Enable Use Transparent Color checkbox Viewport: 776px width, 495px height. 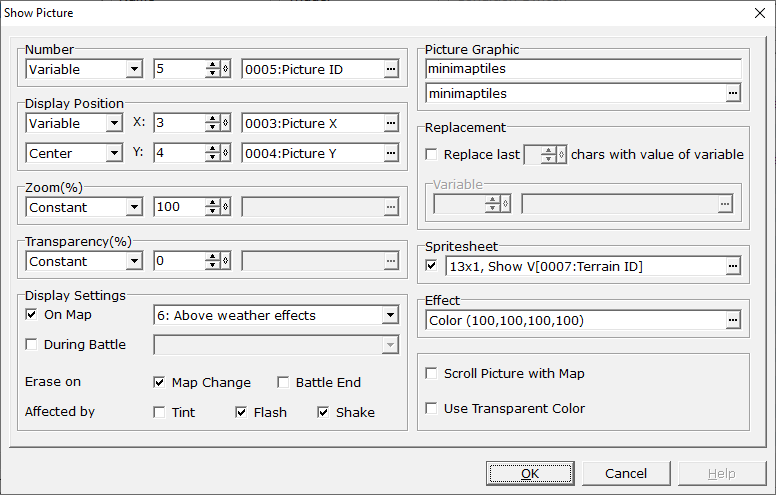[x=432, y=408]
